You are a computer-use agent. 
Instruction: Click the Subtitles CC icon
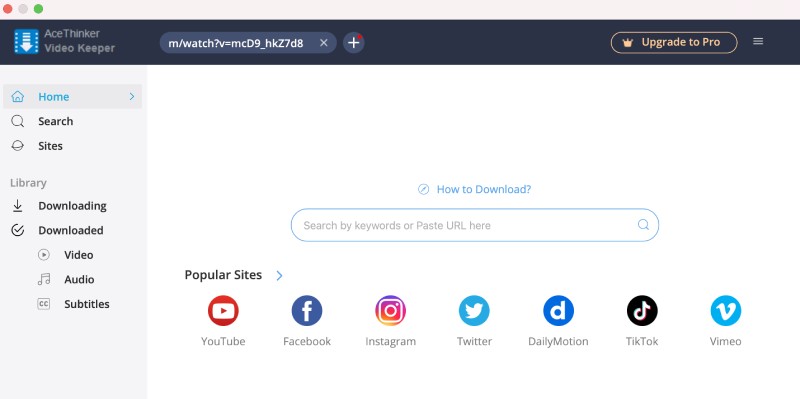pos(44,304)
